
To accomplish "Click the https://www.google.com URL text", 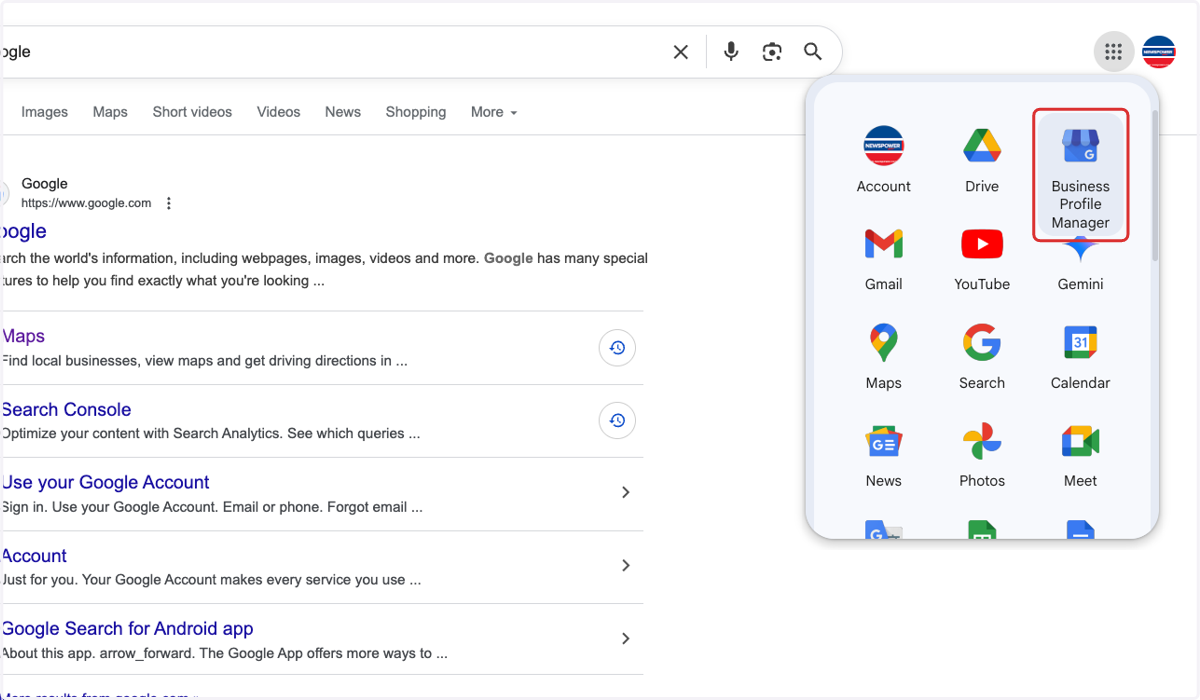I will (86, 203).
